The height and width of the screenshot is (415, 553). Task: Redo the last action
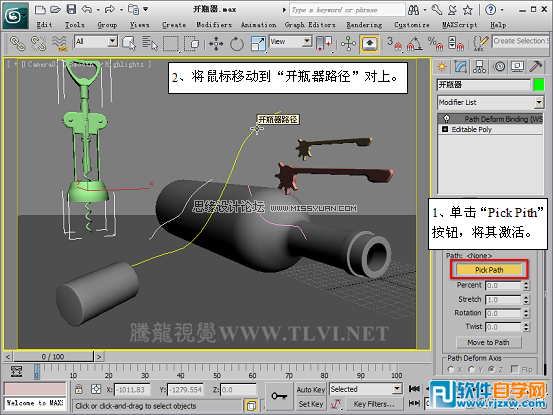110,10
